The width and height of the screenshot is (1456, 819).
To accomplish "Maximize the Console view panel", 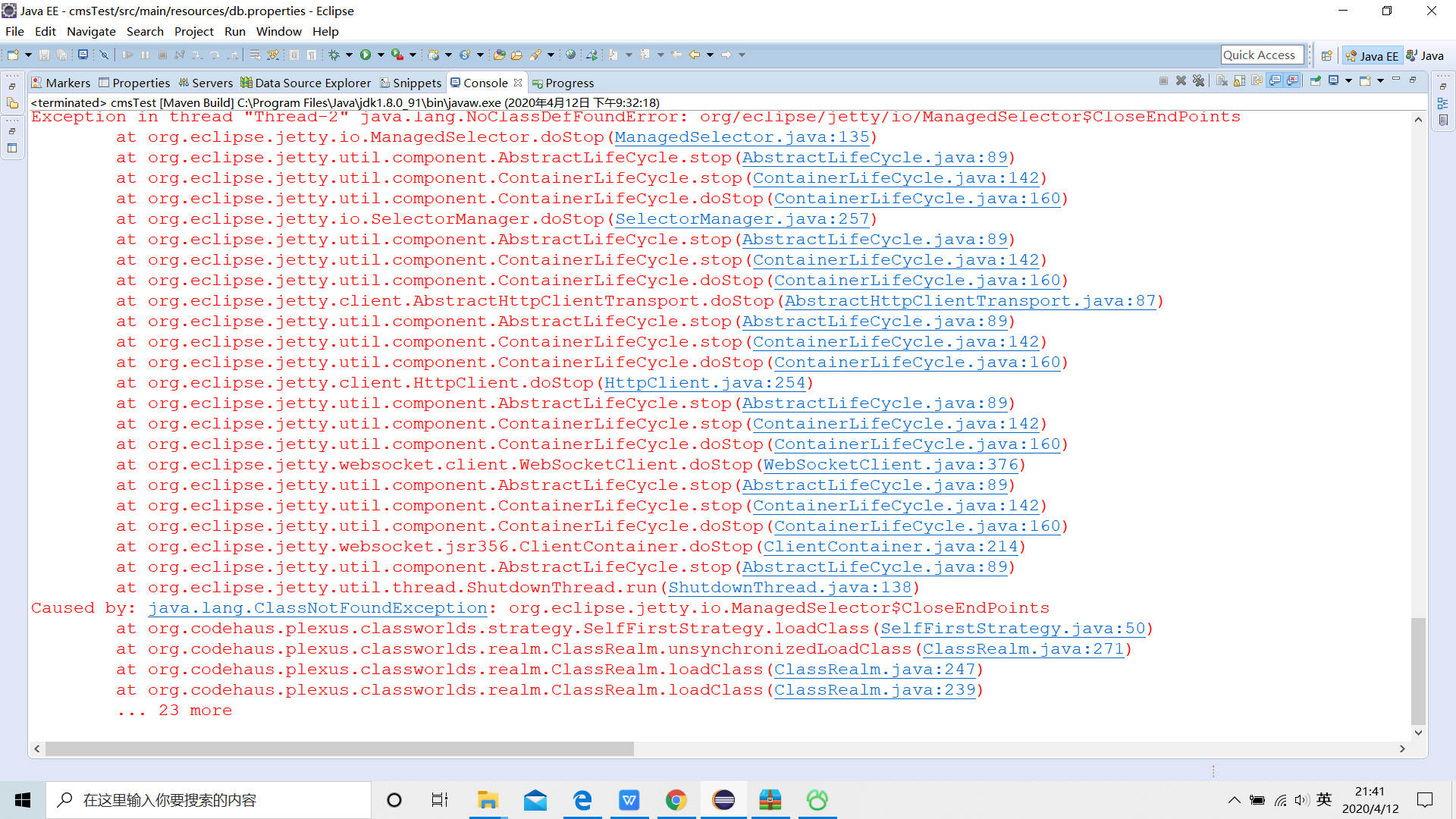I will 1413,80.
